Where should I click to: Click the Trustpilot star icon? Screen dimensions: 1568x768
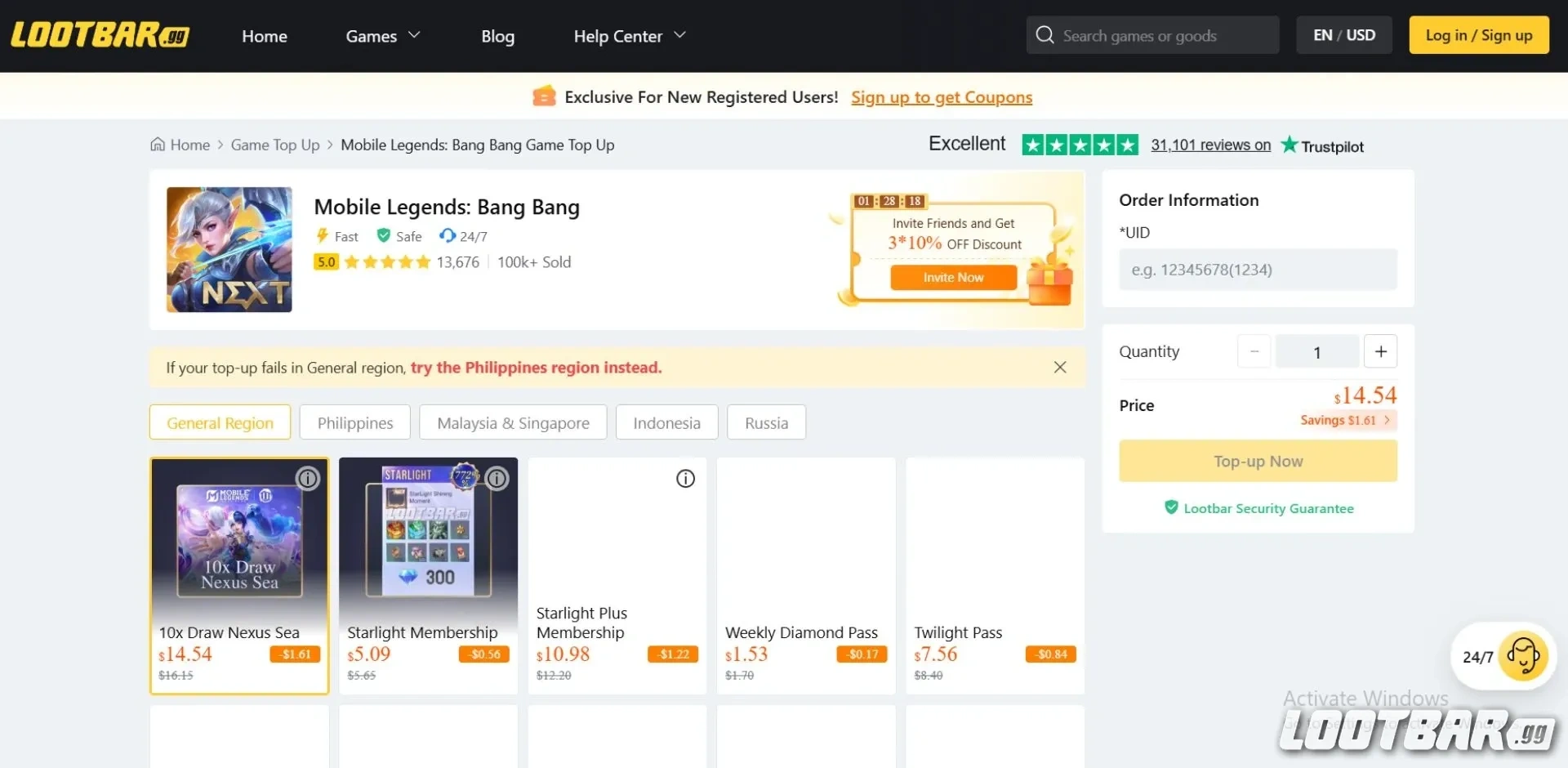[x=1290, y=145]
